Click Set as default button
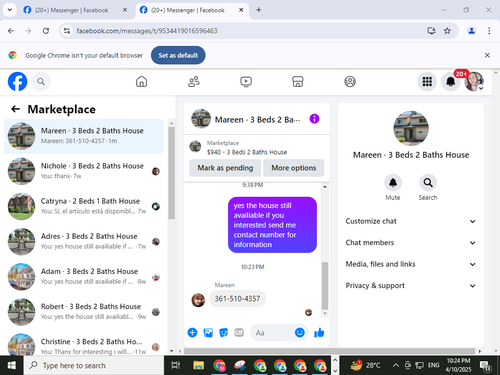 (x=178, y=55)
